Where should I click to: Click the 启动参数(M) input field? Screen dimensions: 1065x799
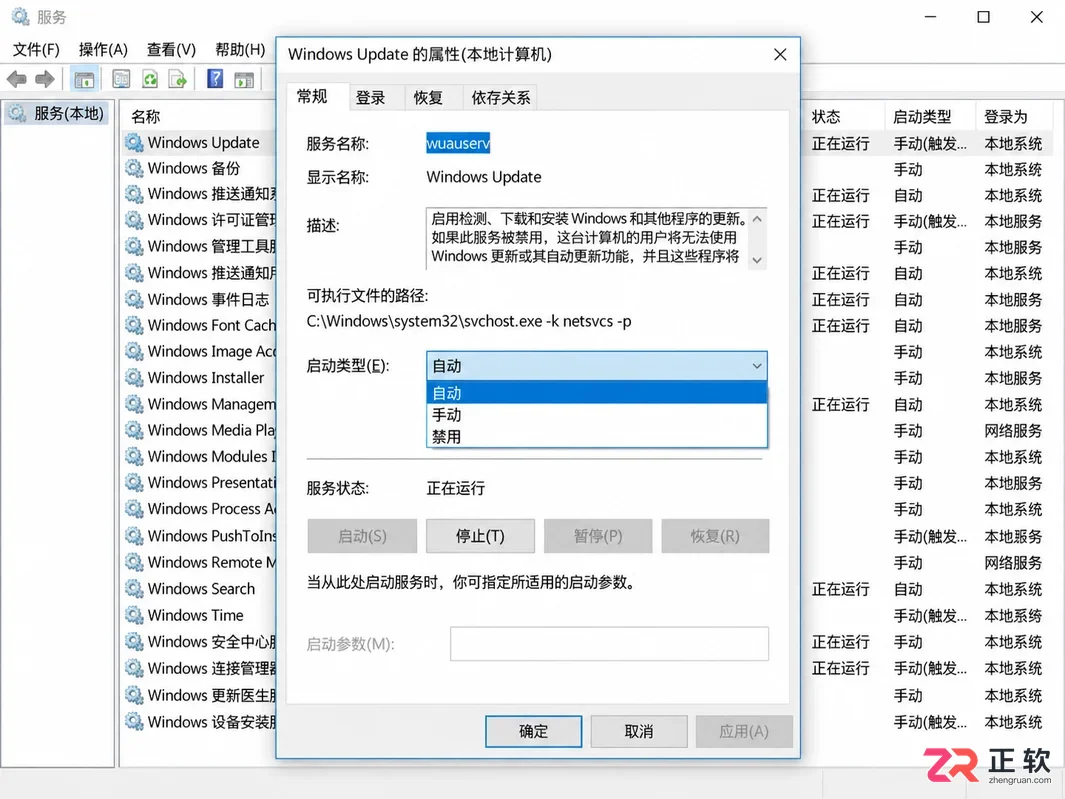(x=609, y=643)
